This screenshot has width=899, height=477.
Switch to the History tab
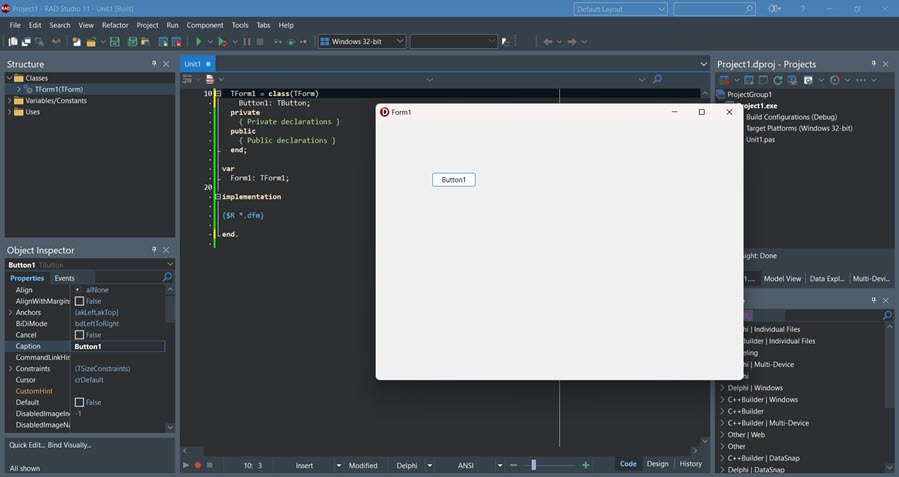pos(690,464)
